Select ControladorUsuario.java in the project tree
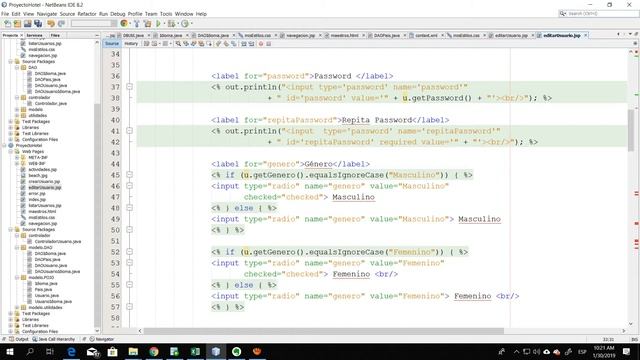Image resolution: width=640 pixels, height=360 pixels. coord(58,241)
